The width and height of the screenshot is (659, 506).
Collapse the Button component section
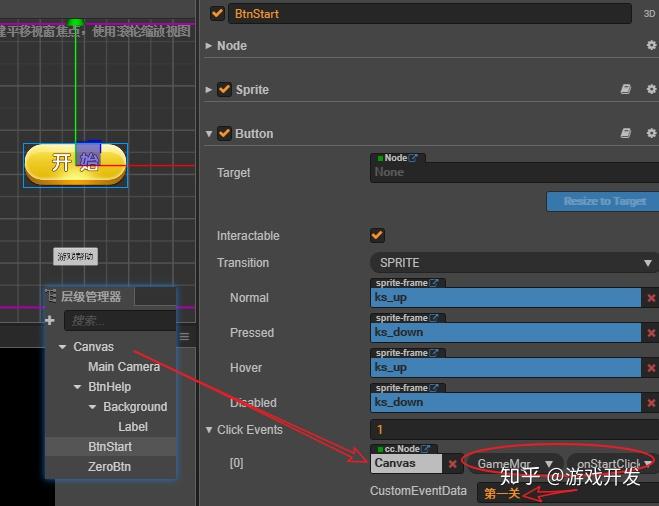click(x=208, y=134)
